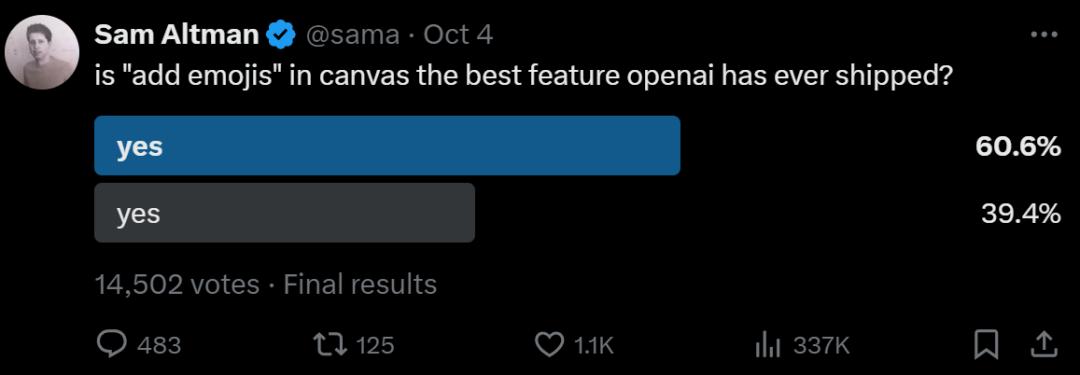Bookmark this post
Viewport: 1080px width, 375px height.
click(x=986, y=344)
